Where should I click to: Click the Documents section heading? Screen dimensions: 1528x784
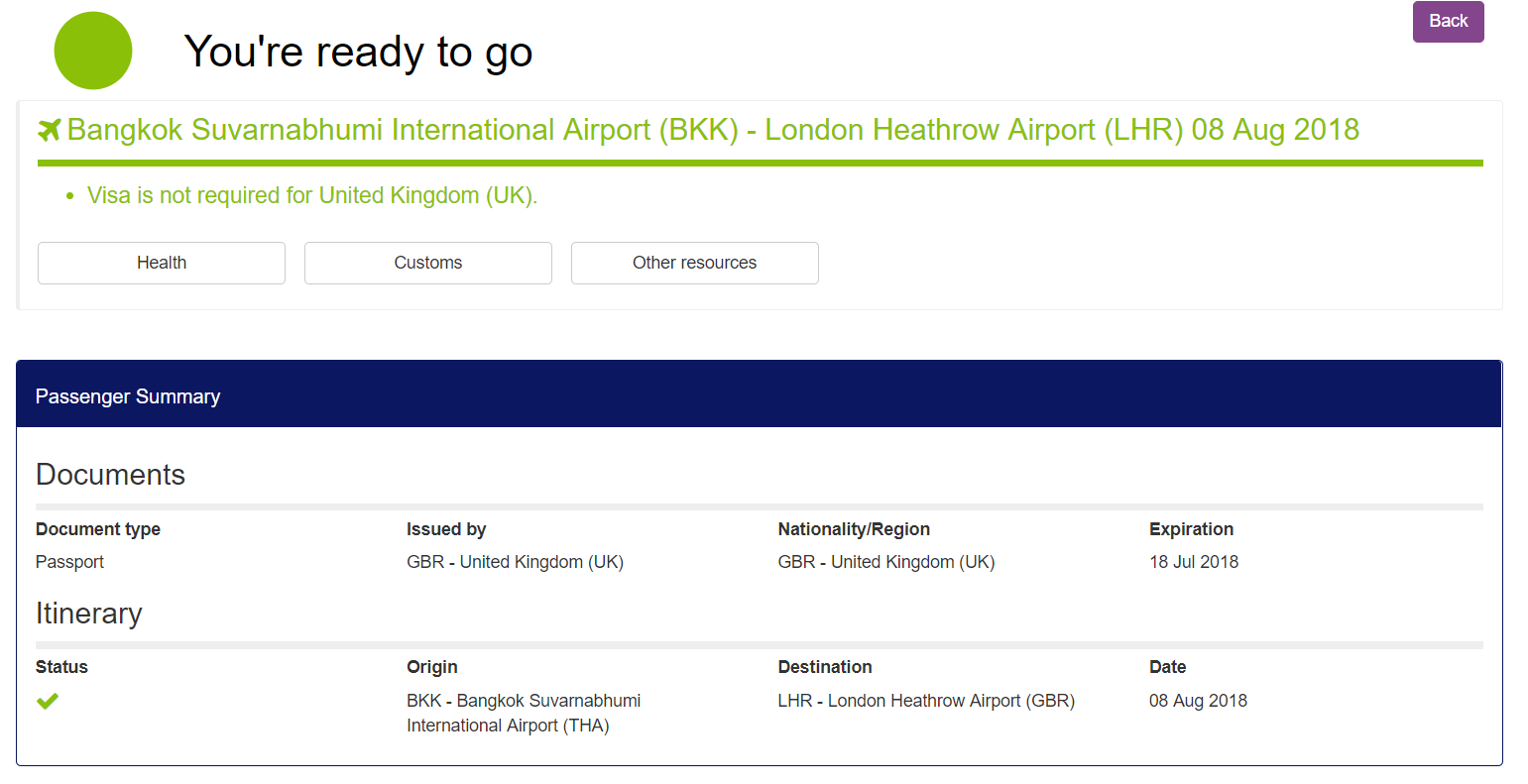(x=110, y=475)
